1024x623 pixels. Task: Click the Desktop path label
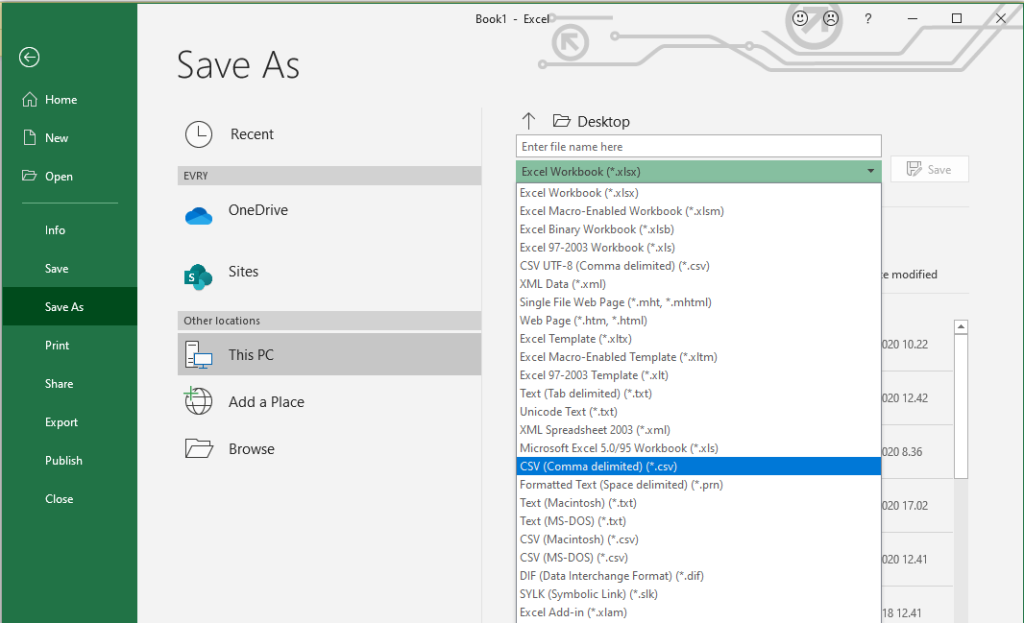603,121
